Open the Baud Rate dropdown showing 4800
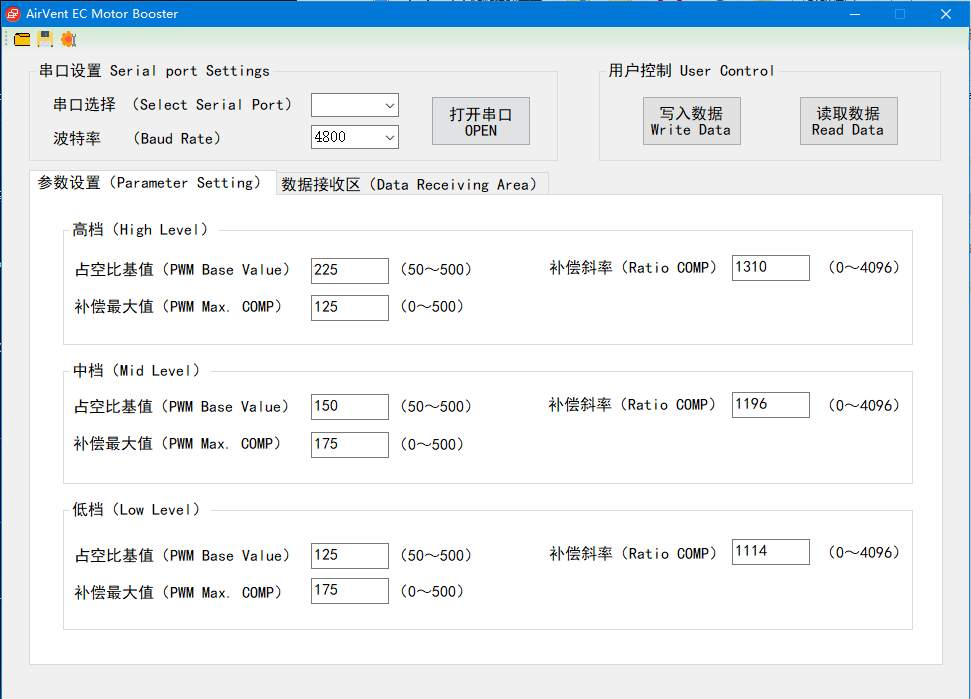 point(354,137)
